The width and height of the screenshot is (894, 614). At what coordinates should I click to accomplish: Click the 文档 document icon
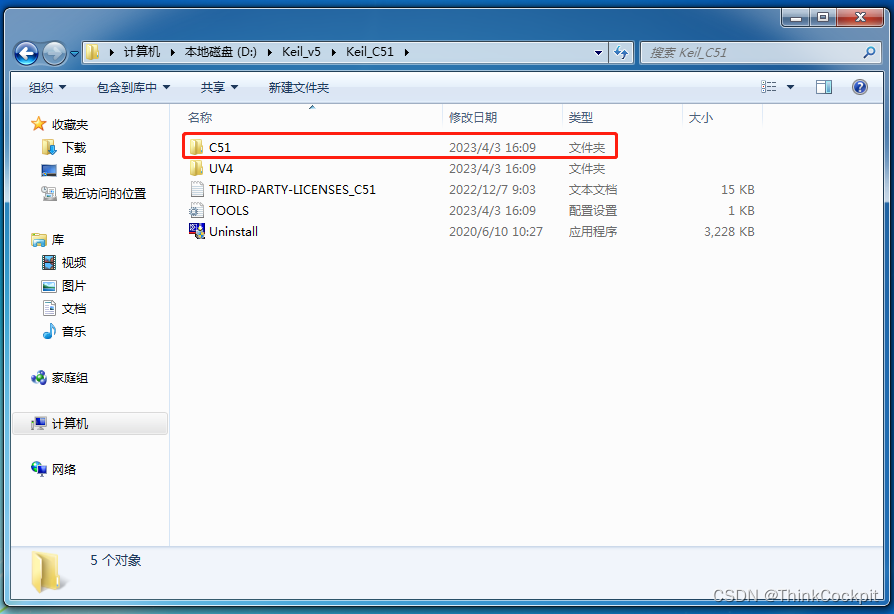coord(50,308)
